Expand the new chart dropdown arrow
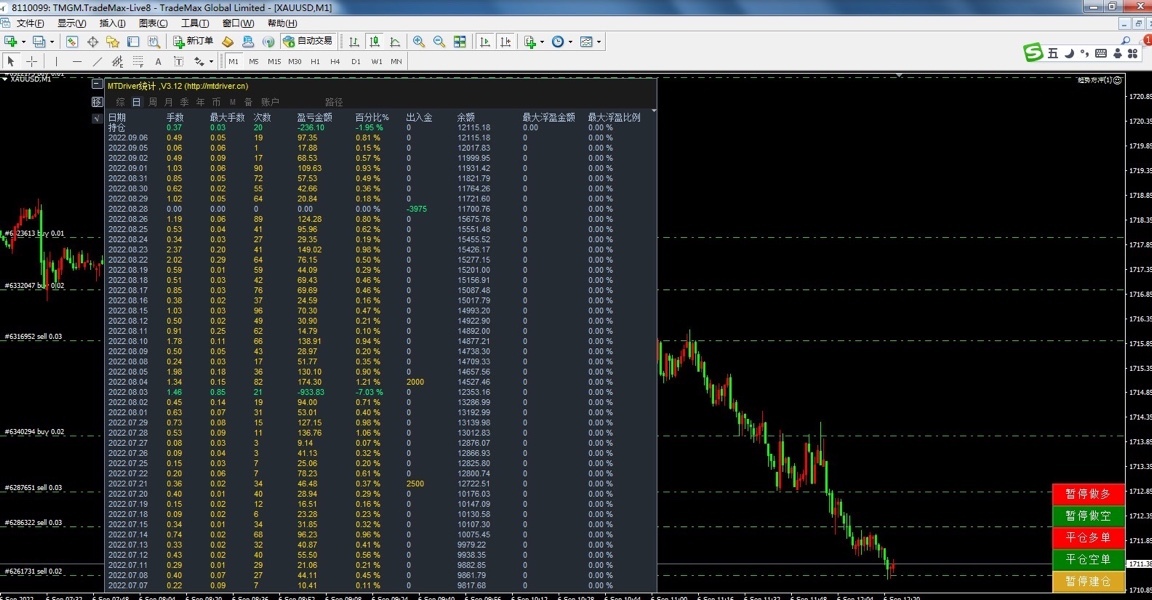The image size is (1152, 600). [22, 42]
